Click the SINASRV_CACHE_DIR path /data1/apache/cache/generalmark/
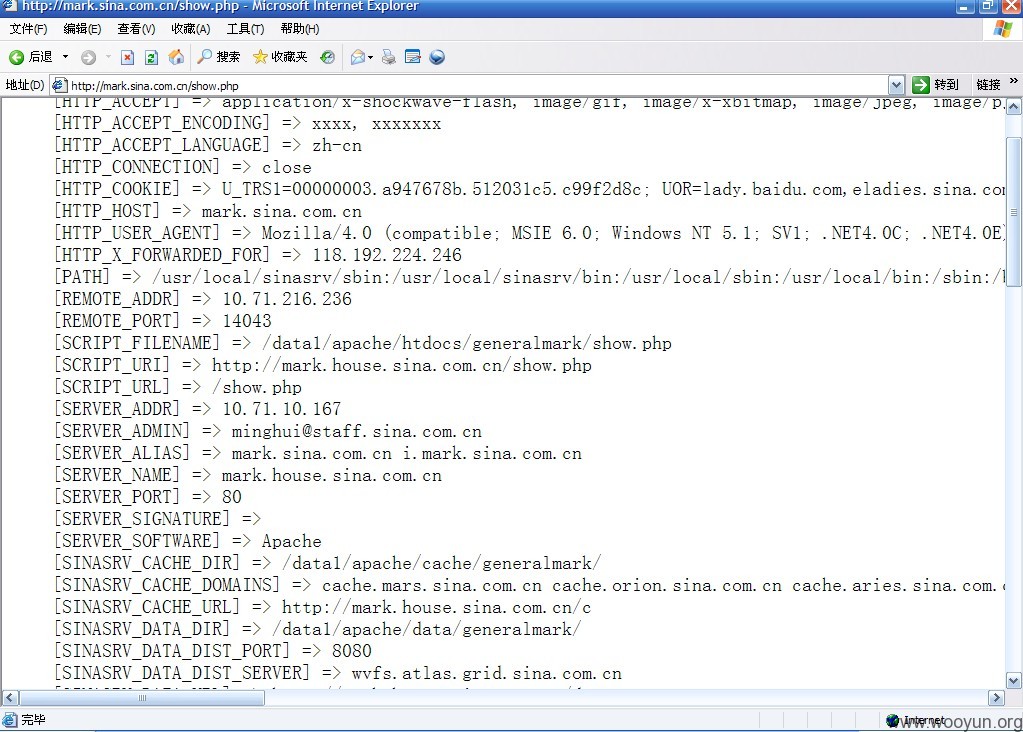Screen dimensions: 1023x732 pos(442,563)
